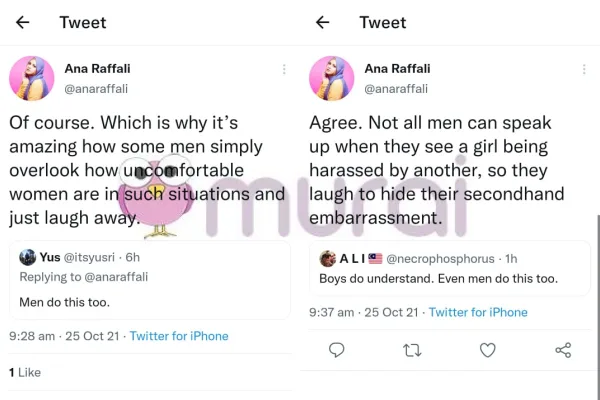Screen dimensions: 600x400
Task: Go back from the "Of course" tweet
Action: pos(23,22)
